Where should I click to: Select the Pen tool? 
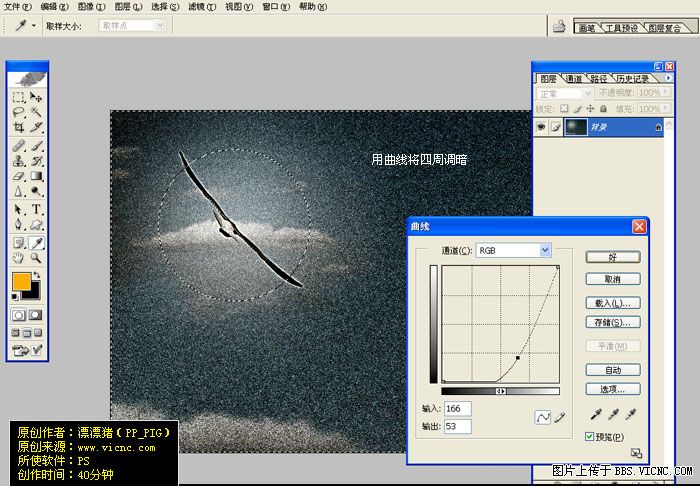point(18,224)
